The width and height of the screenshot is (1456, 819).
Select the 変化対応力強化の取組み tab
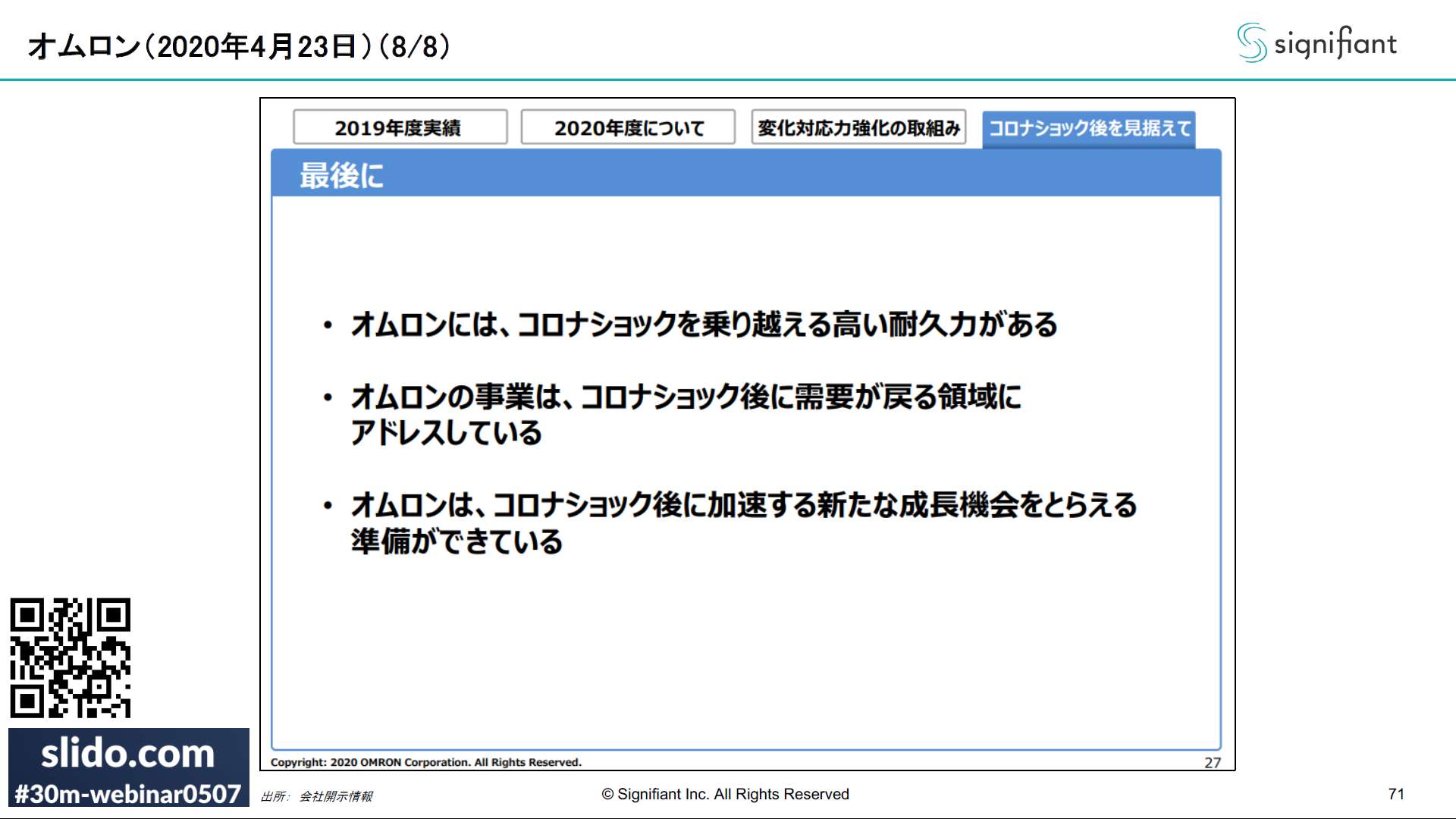point(858,127)
